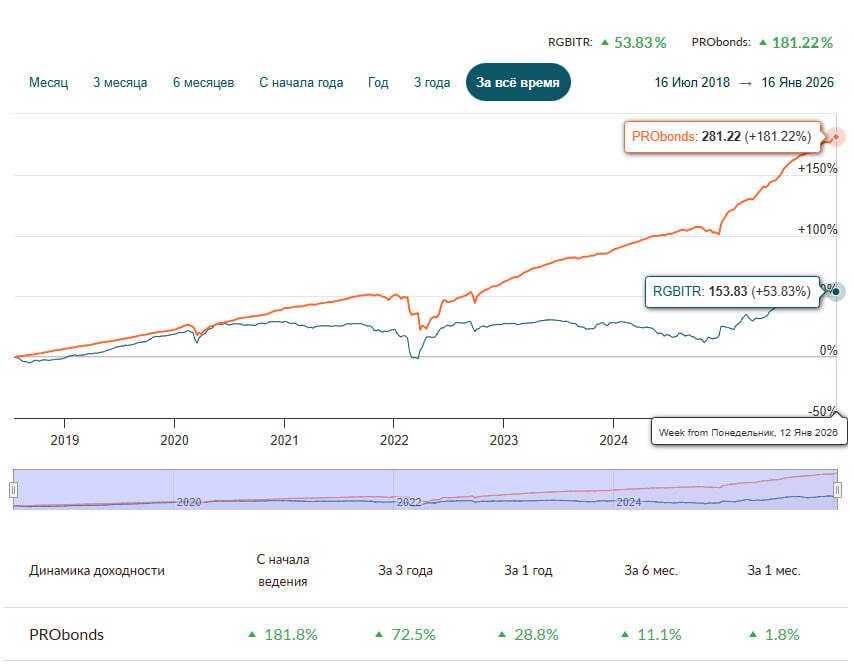The width and height of the screenshot is (854, 669).
Task: Click the teal RGBITR end-point marker
Action: pos(837,292)
